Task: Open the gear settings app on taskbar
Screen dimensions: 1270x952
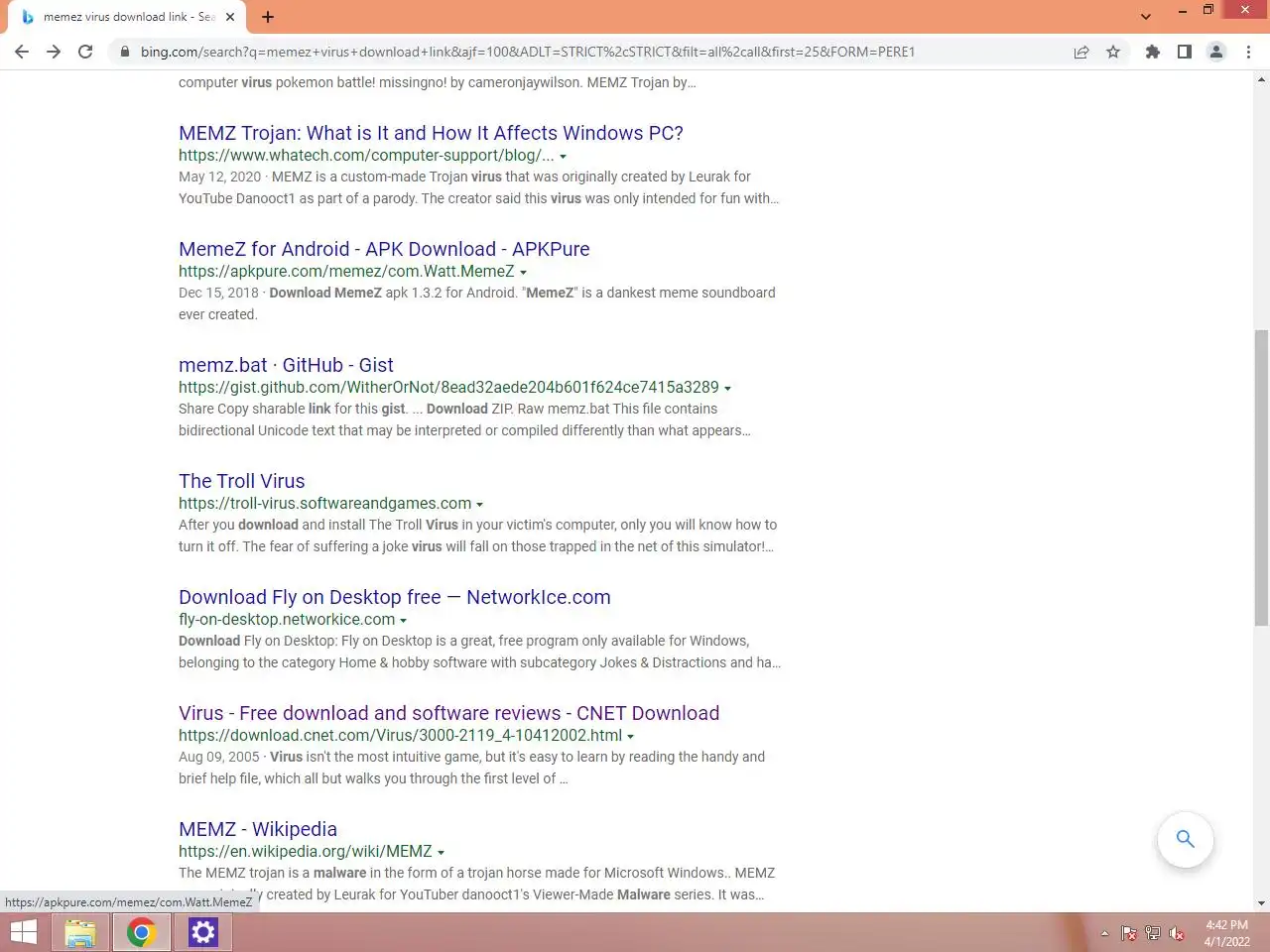Action: pos(202,932)
